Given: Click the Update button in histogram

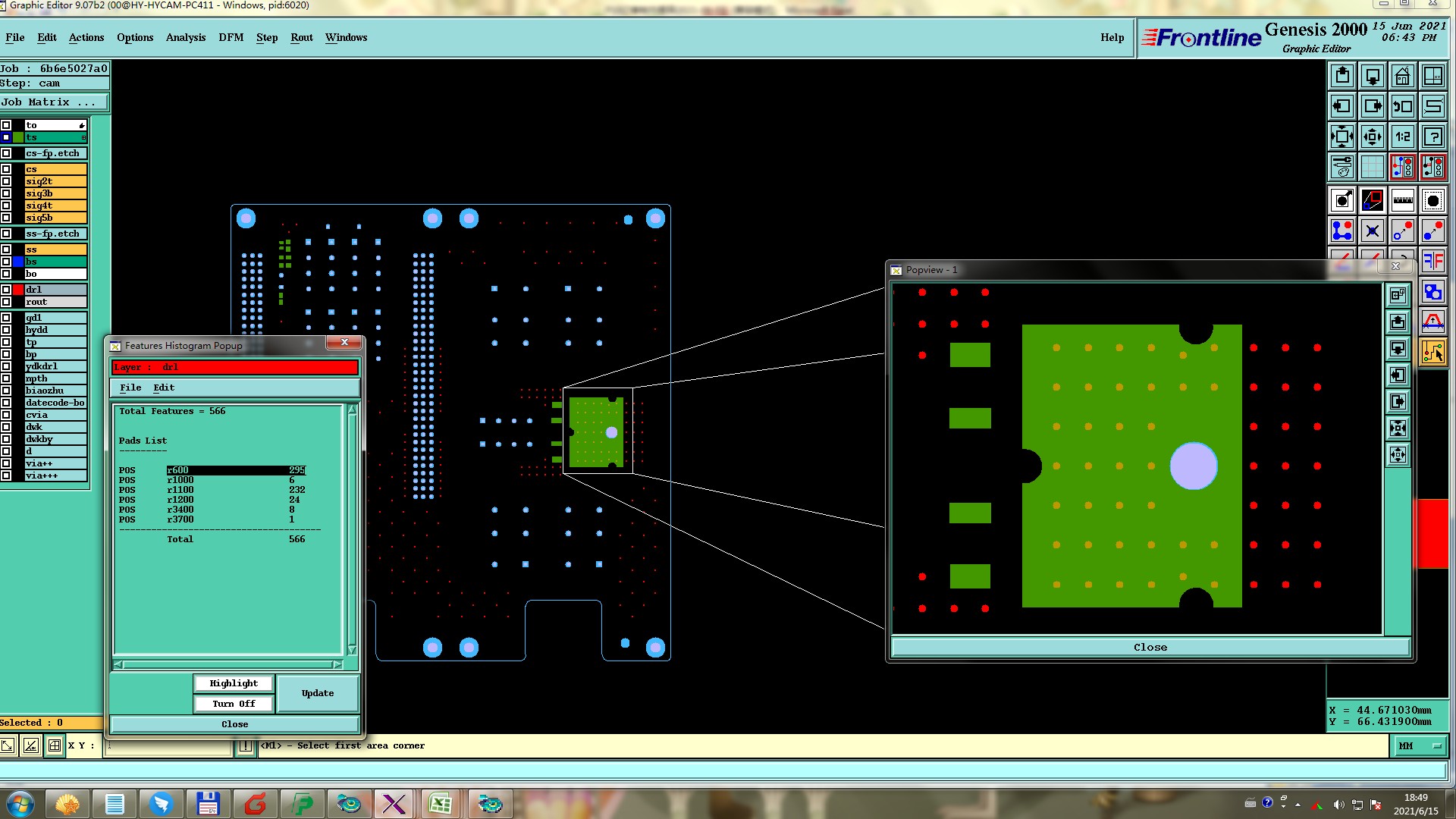Looking at the screenshot, I should pos(317,693).
